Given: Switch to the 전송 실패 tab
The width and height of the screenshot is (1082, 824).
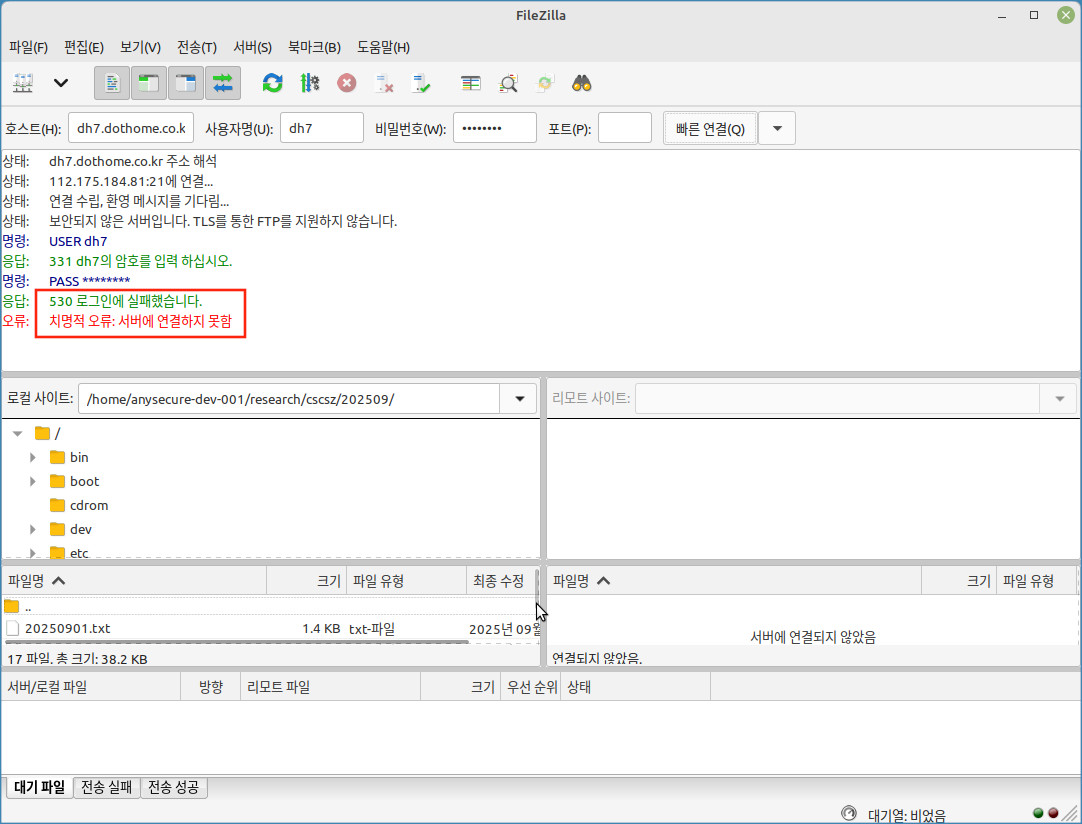Looking at the screenshot, I should (106, 787).
